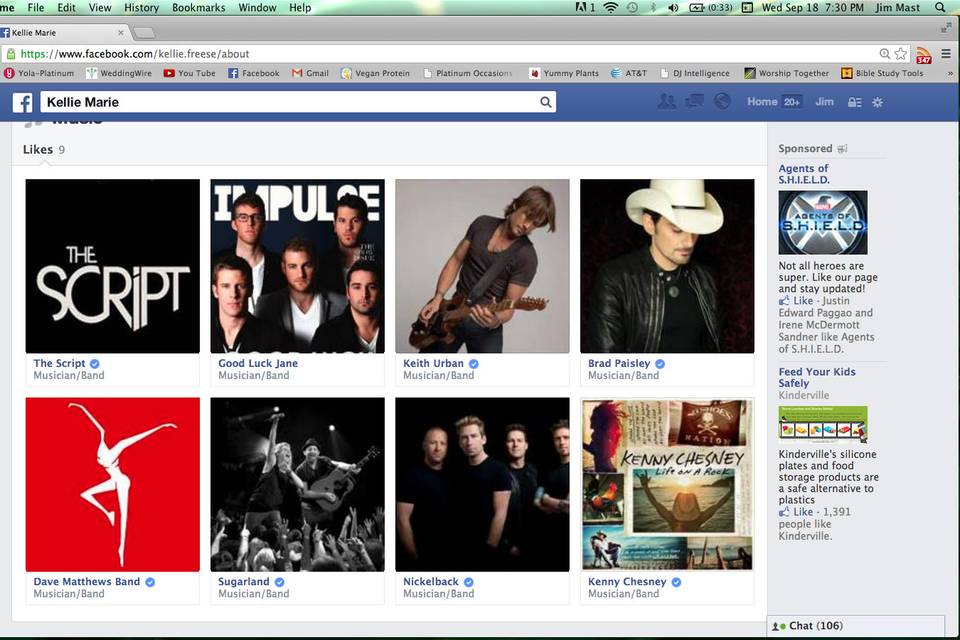960x640 pixels.
Task: Click the fullscreen arrows icon of Chrome window
Action: pos(946,28)
